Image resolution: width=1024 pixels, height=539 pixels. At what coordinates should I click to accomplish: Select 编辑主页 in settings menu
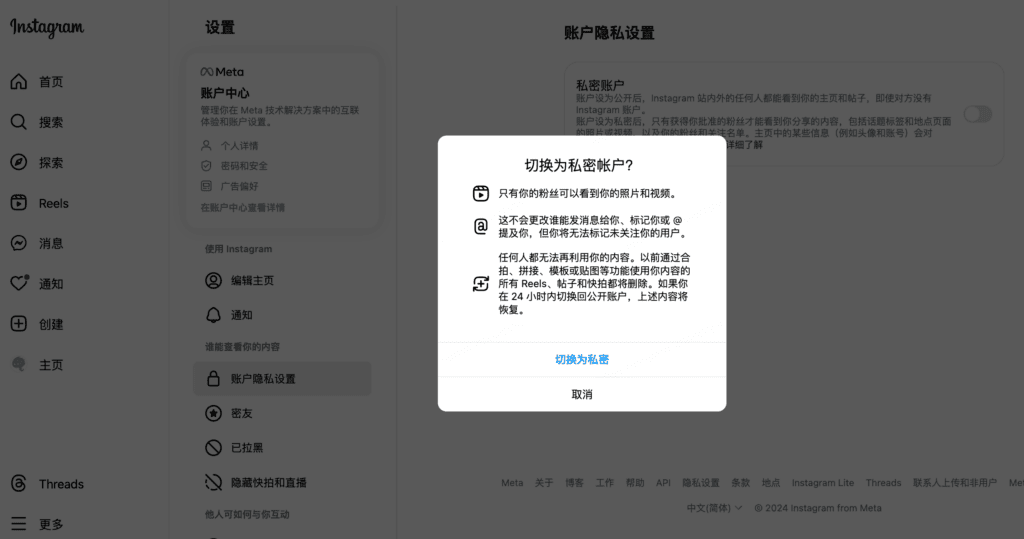pos(282,280)
